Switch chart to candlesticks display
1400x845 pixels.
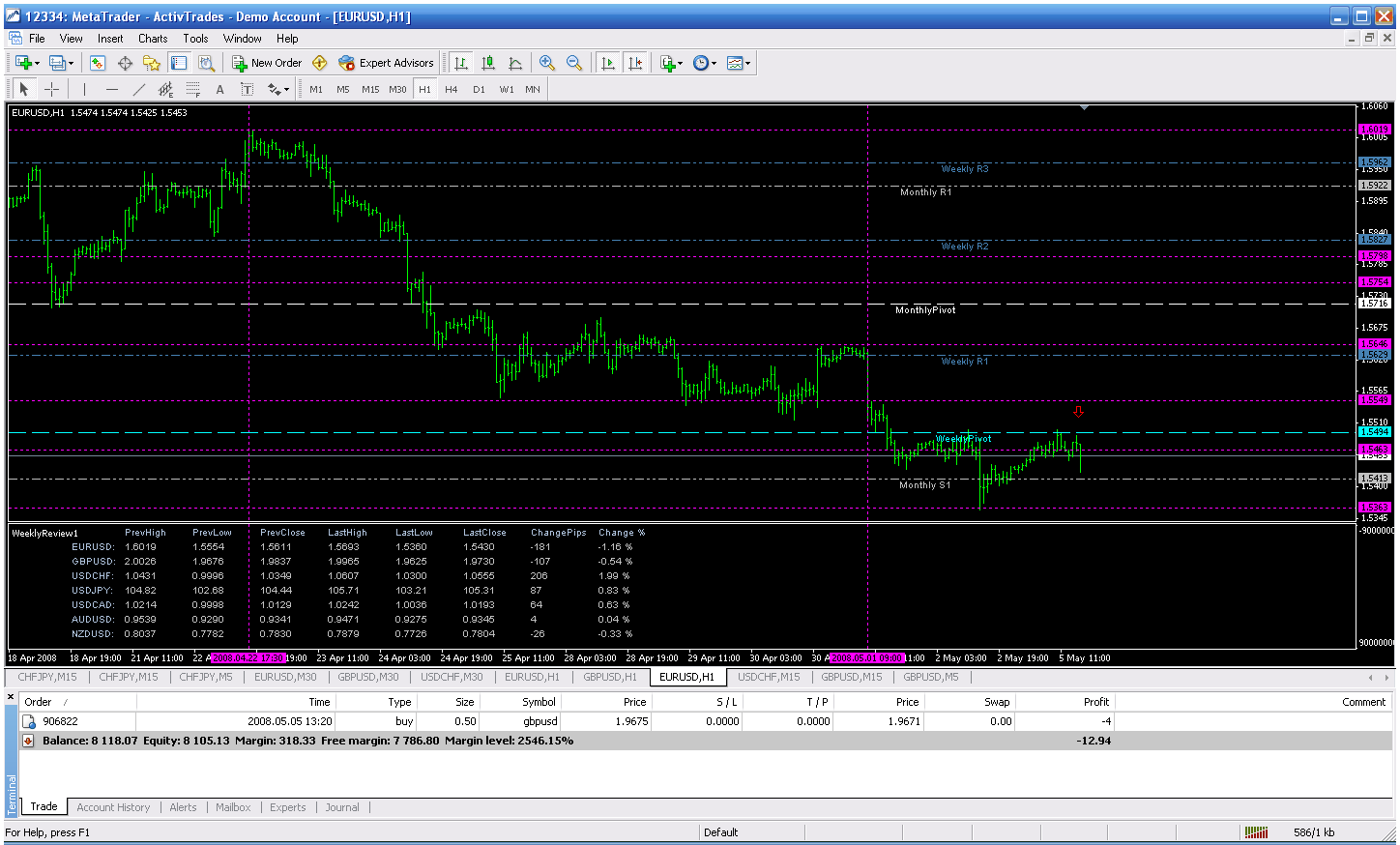[x=488, y=63]
